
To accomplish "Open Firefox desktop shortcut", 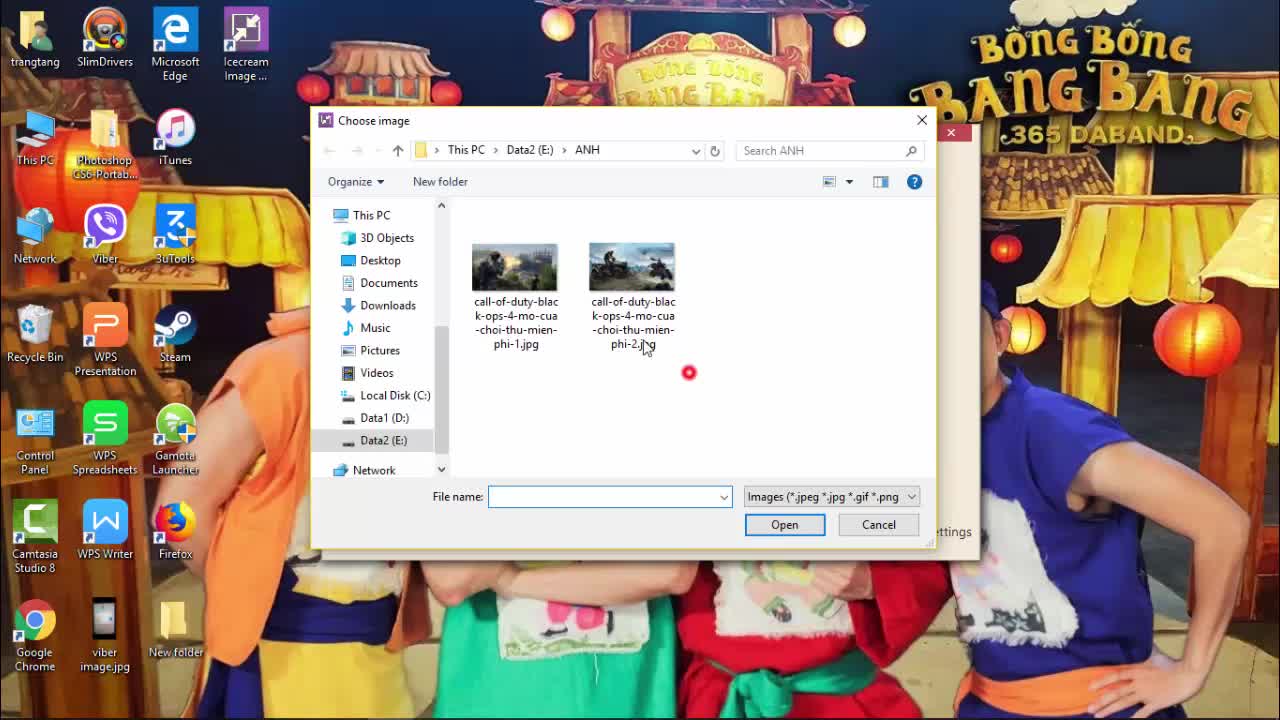I will click(175, 531).
